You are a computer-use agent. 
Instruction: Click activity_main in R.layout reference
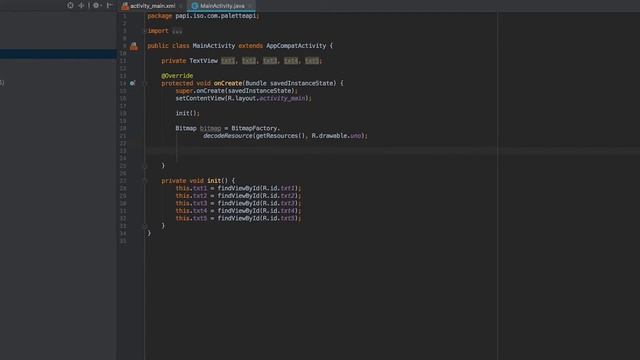click(x=282, y=98)
